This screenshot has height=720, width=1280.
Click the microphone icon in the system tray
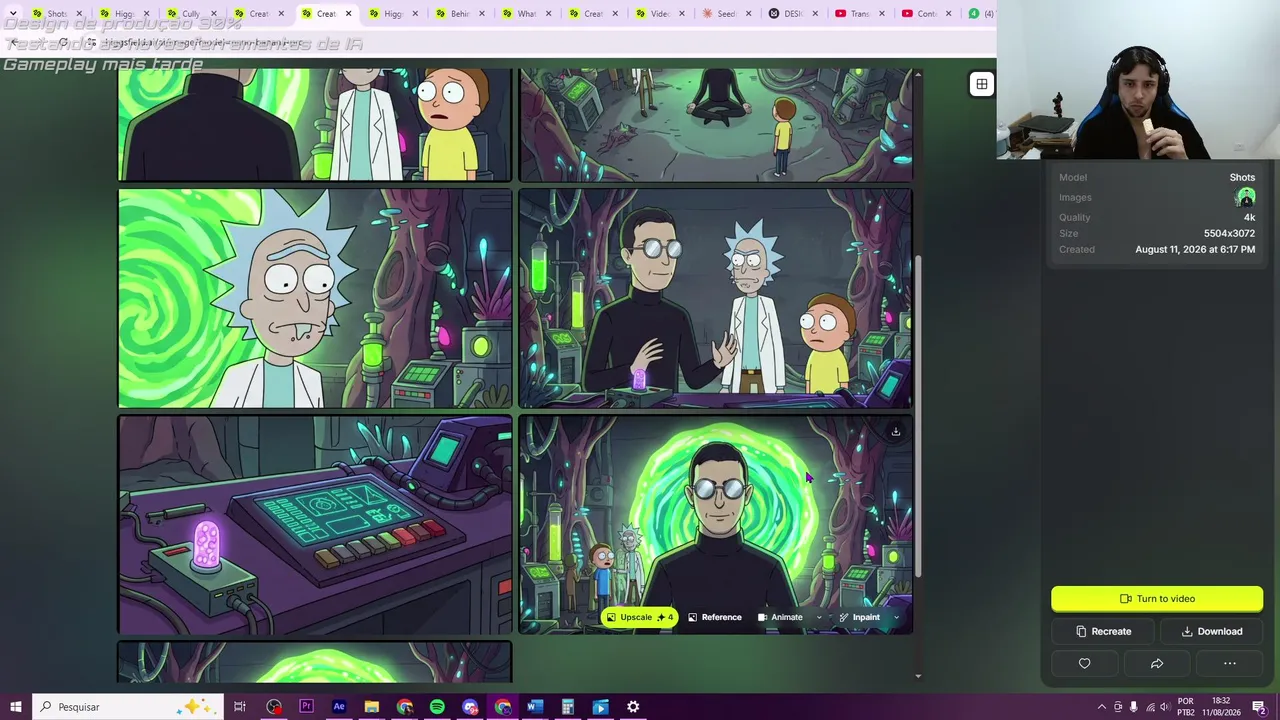[1133, 707]
